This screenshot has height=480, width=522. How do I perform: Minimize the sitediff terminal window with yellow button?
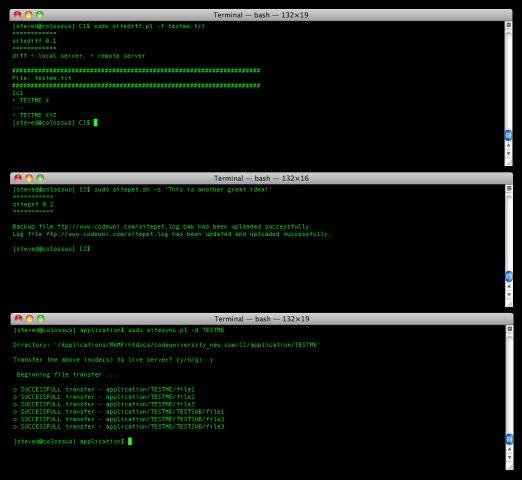point(29,15)
